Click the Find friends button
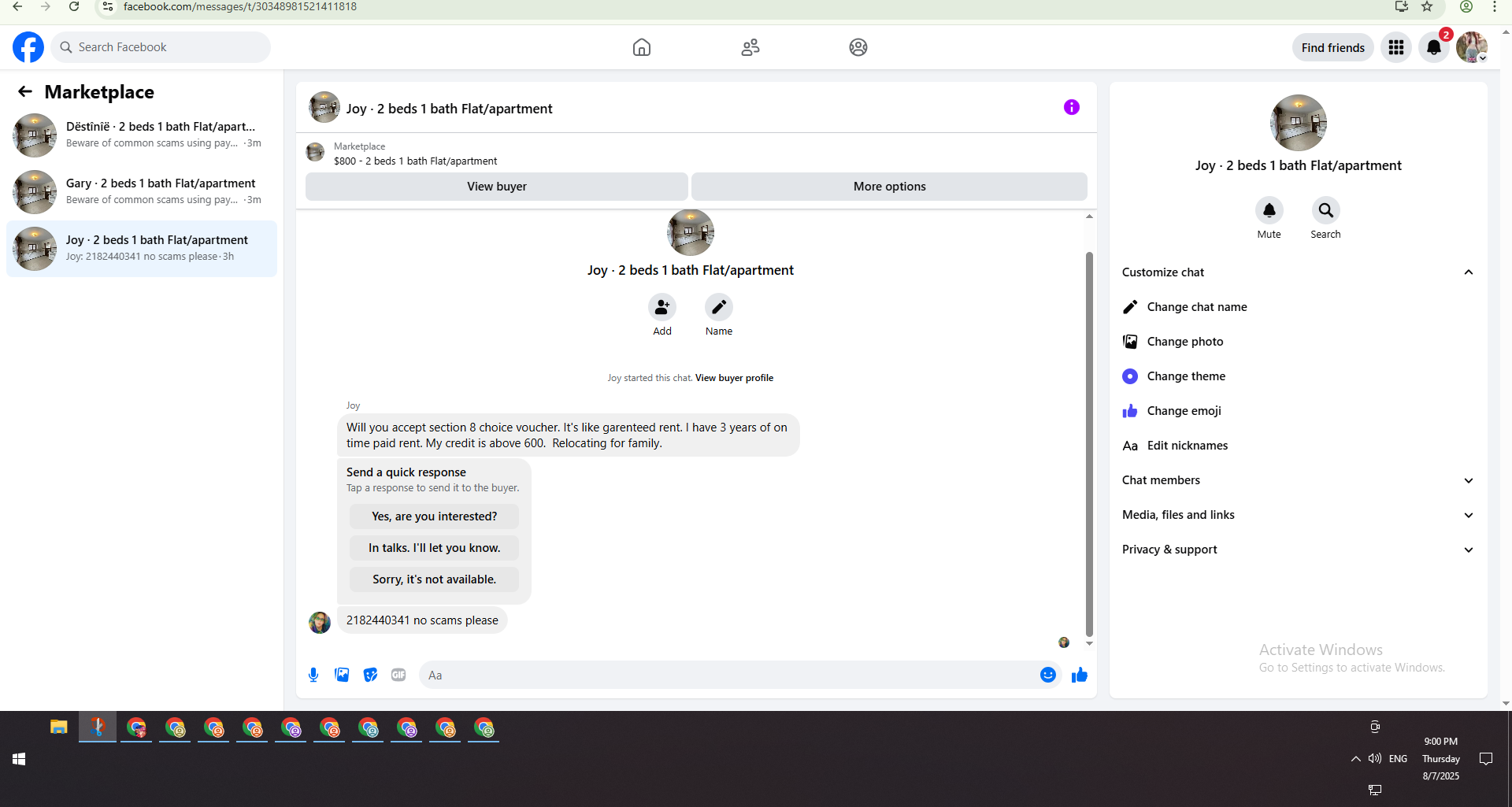Image resolution: width=1512 pixels, height=807 pixels. pyautogui.click(x=1333, y=47)
